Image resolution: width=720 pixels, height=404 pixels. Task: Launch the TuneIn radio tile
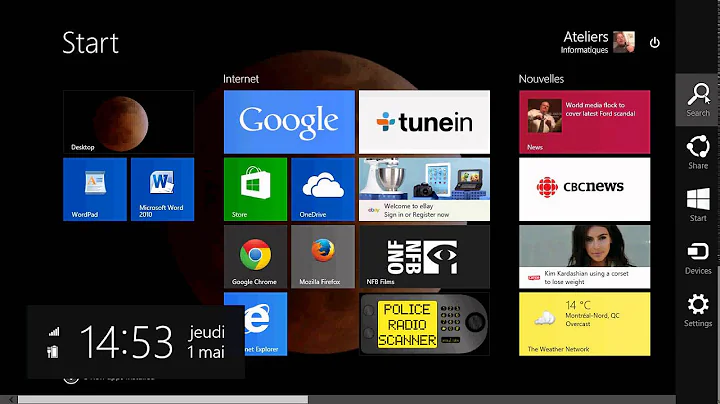click(424, 122)
